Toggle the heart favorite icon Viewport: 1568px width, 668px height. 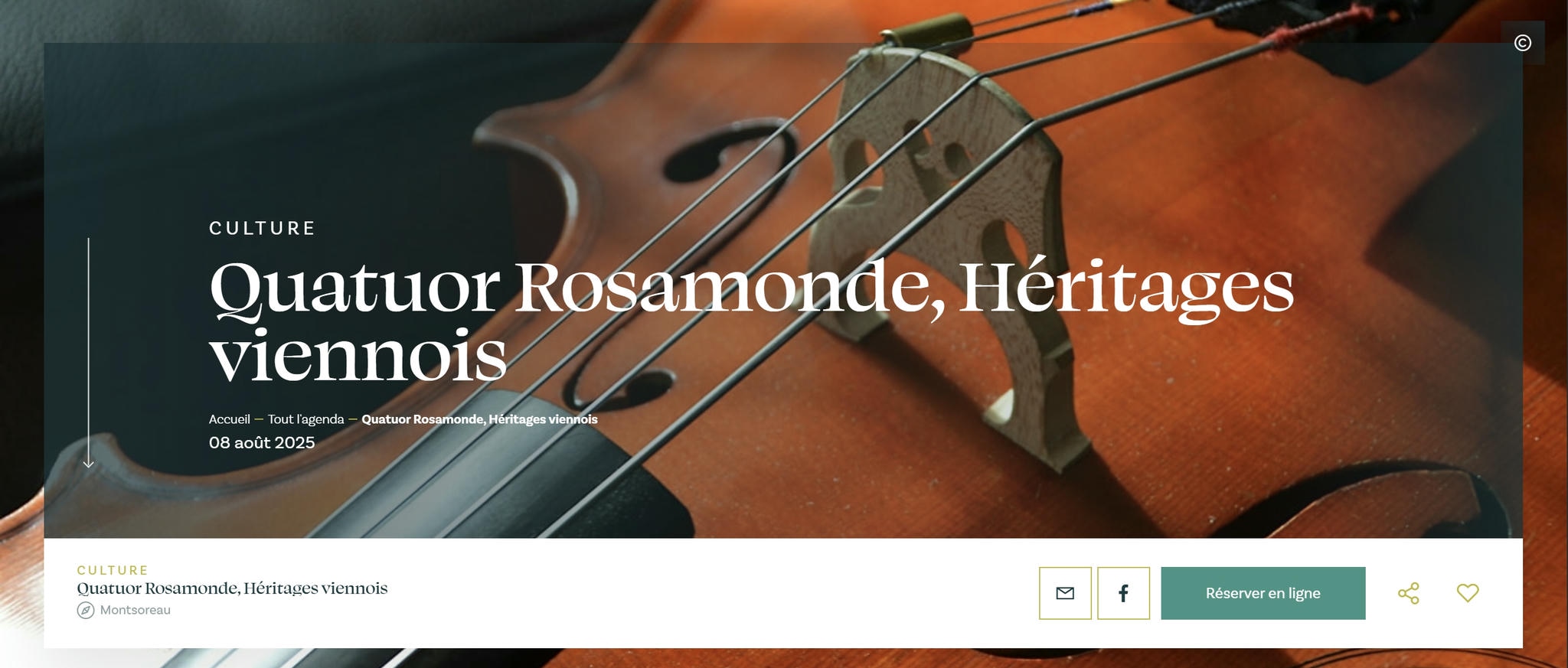[1468, 593]
